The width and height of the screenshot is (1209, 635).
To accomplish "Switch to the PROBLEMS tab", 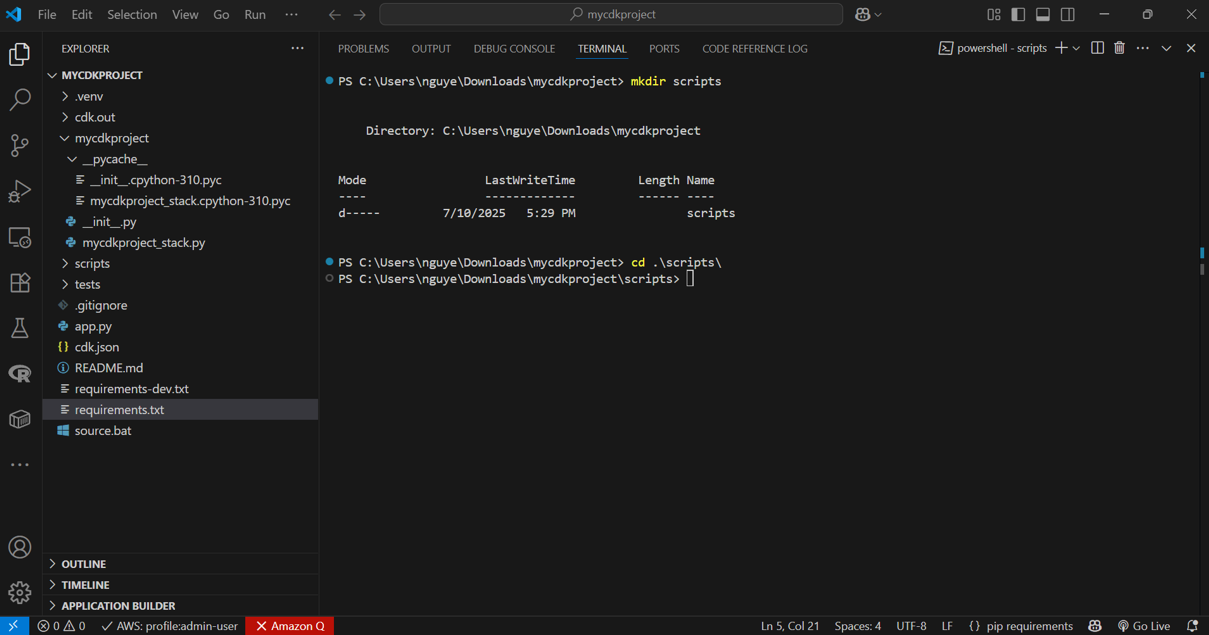I will (x=363, y=48).
